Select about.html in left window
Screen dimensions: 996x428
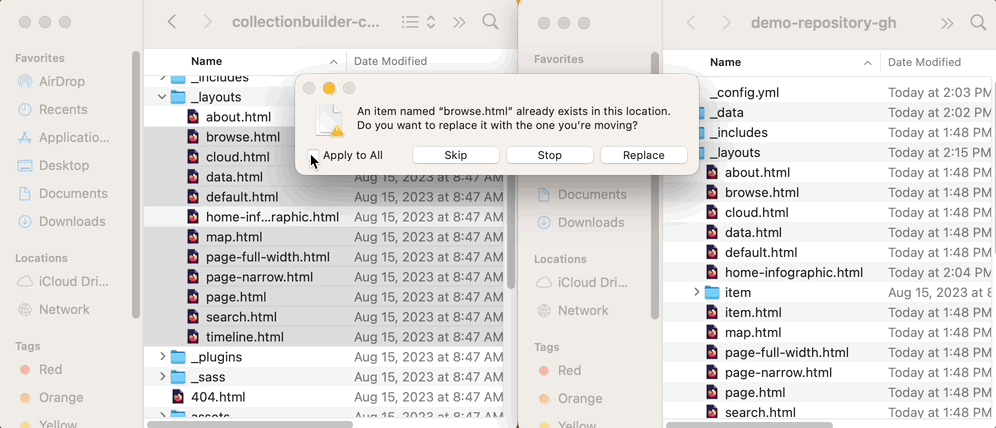click(x=238, y=117)
